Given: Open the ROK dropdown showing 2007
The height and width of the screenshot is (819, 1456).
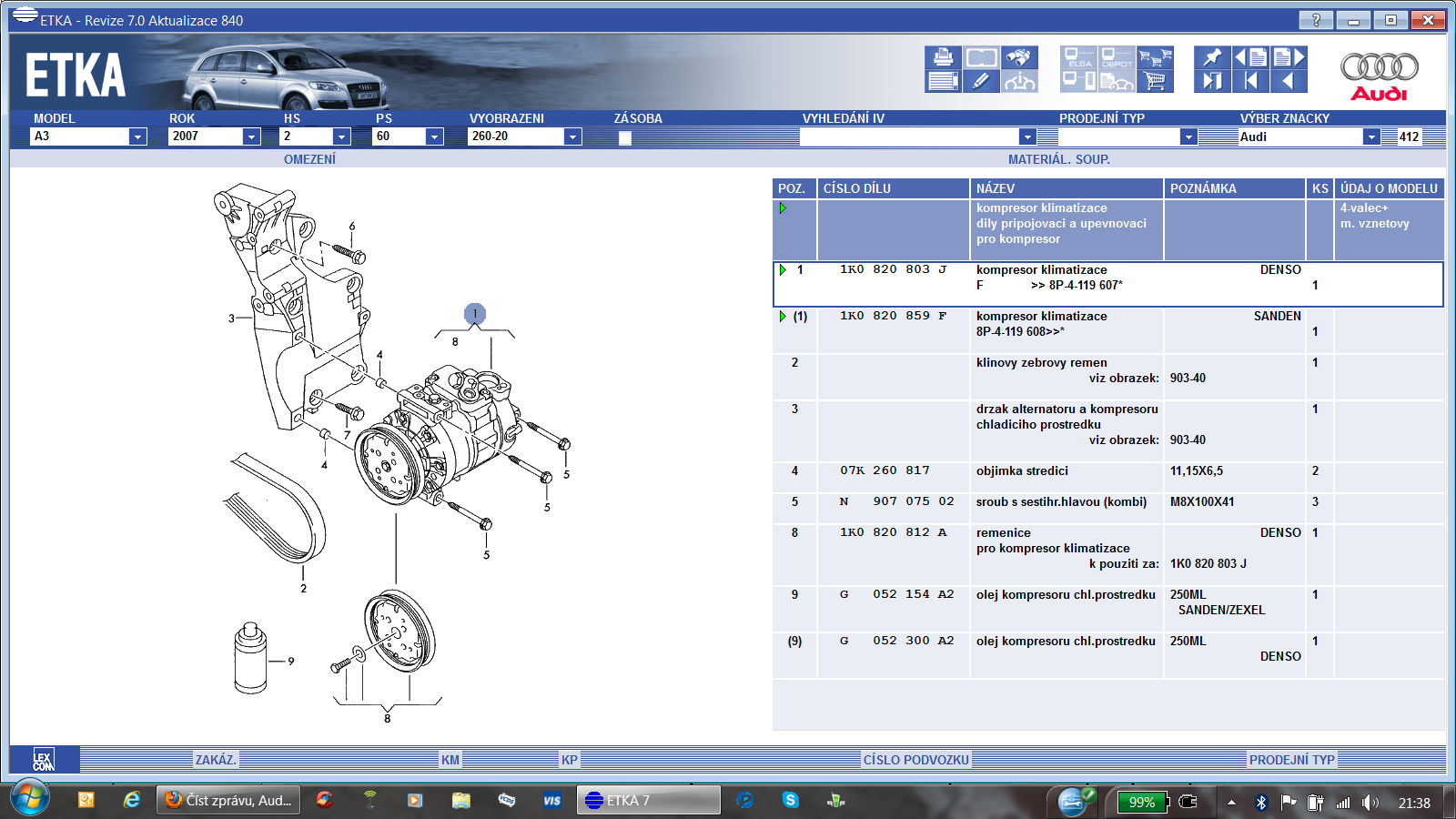Looking at the screenshot, I should pyautogui.click(x=251, y=136).
